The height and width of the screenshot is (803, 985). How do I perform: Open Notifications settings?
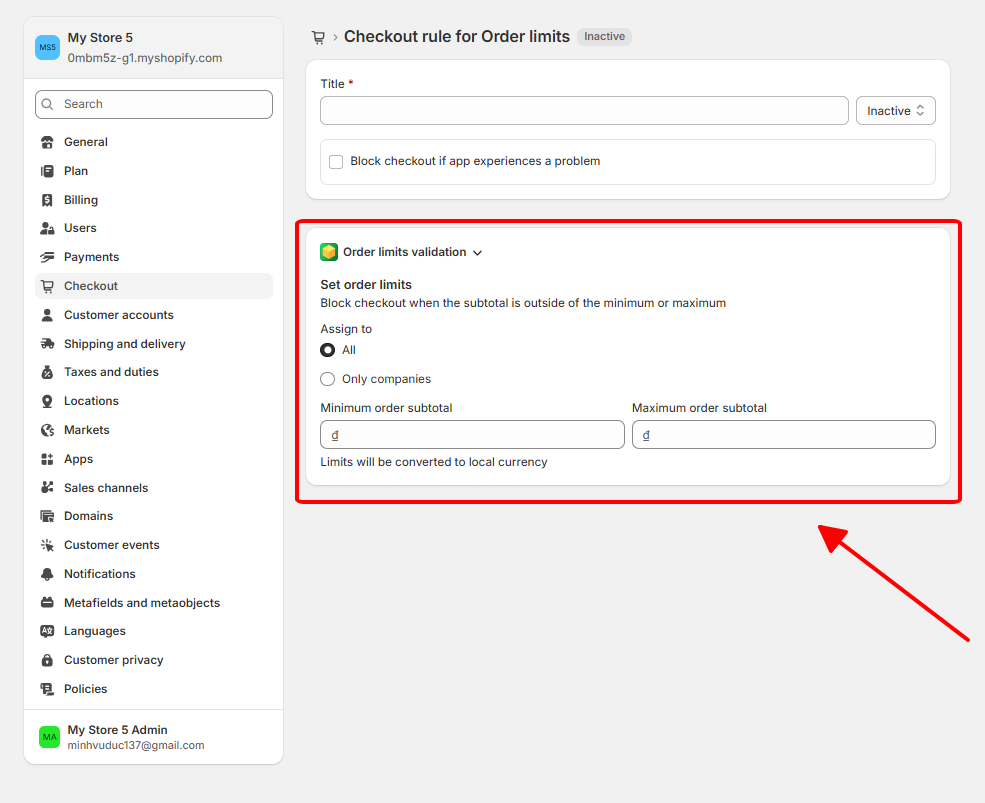coord(154,574)
